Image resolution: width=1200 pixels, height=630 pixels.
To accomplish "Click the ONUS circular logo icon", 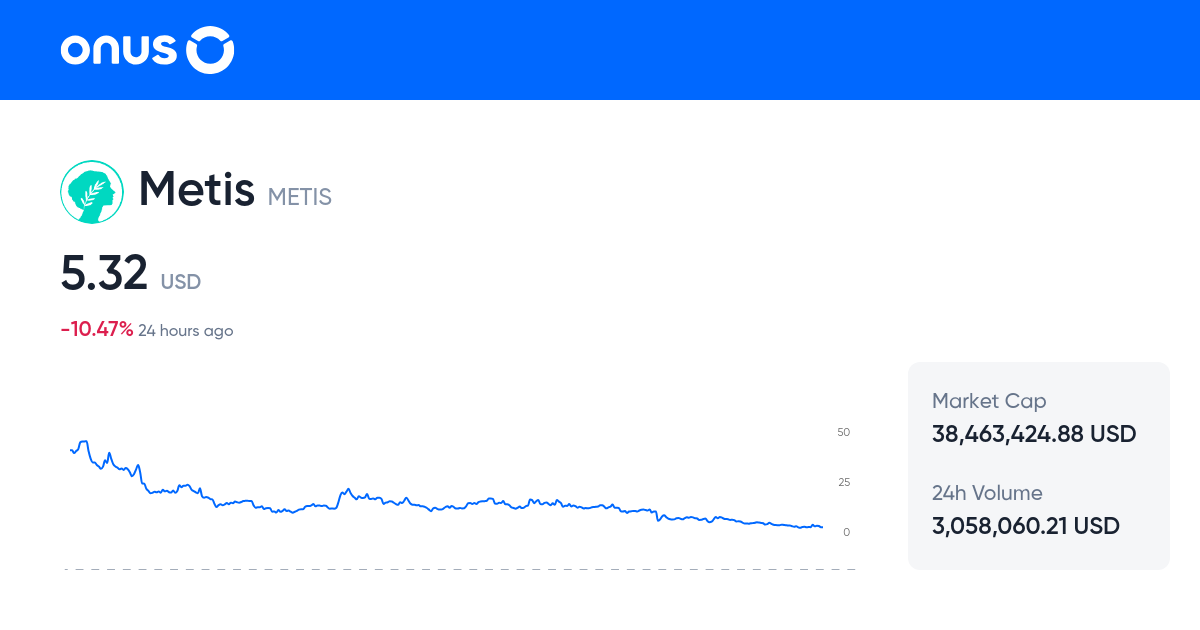I will click(x=210, y=49).
